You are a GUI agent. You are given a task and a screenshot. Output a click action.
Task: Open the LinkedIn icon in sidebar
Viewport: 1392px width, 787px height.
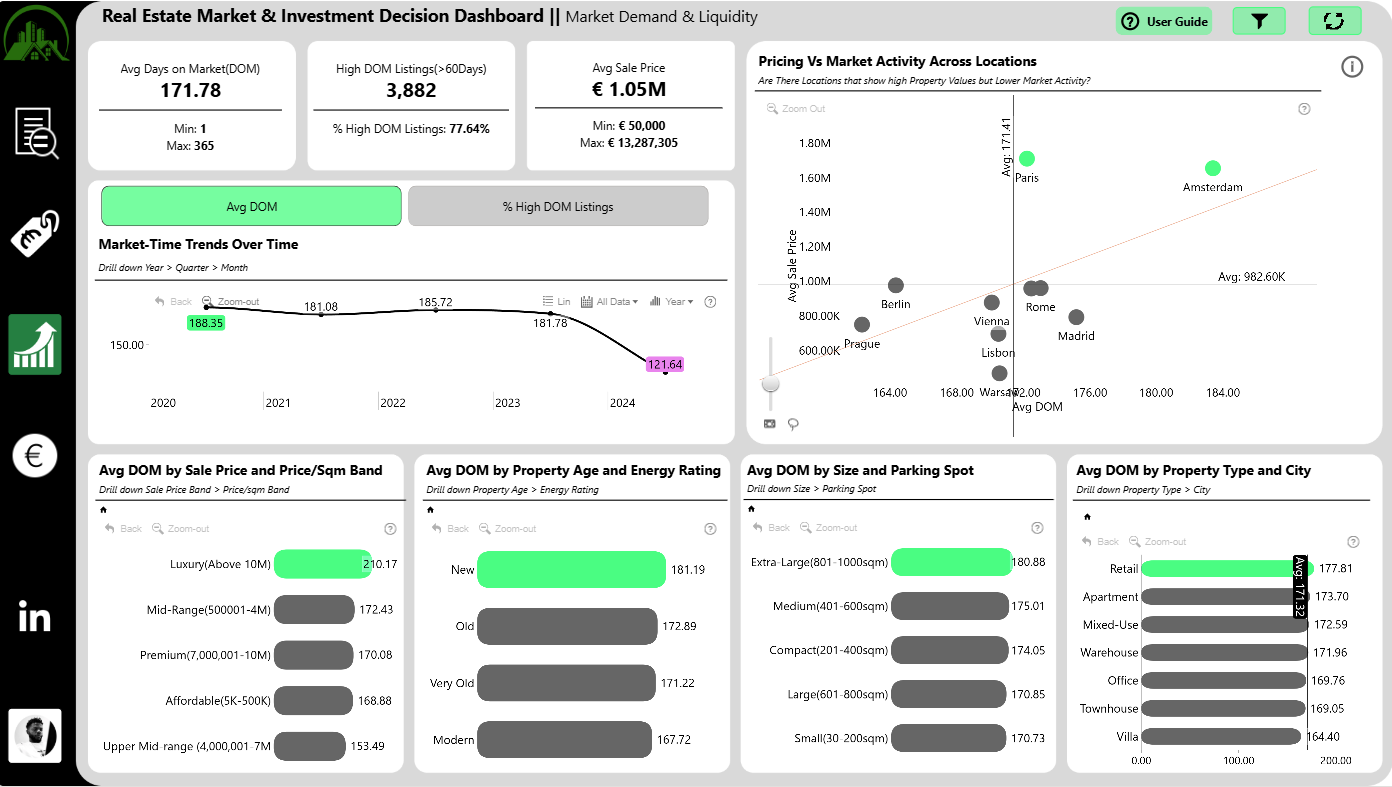pos(34,616)
